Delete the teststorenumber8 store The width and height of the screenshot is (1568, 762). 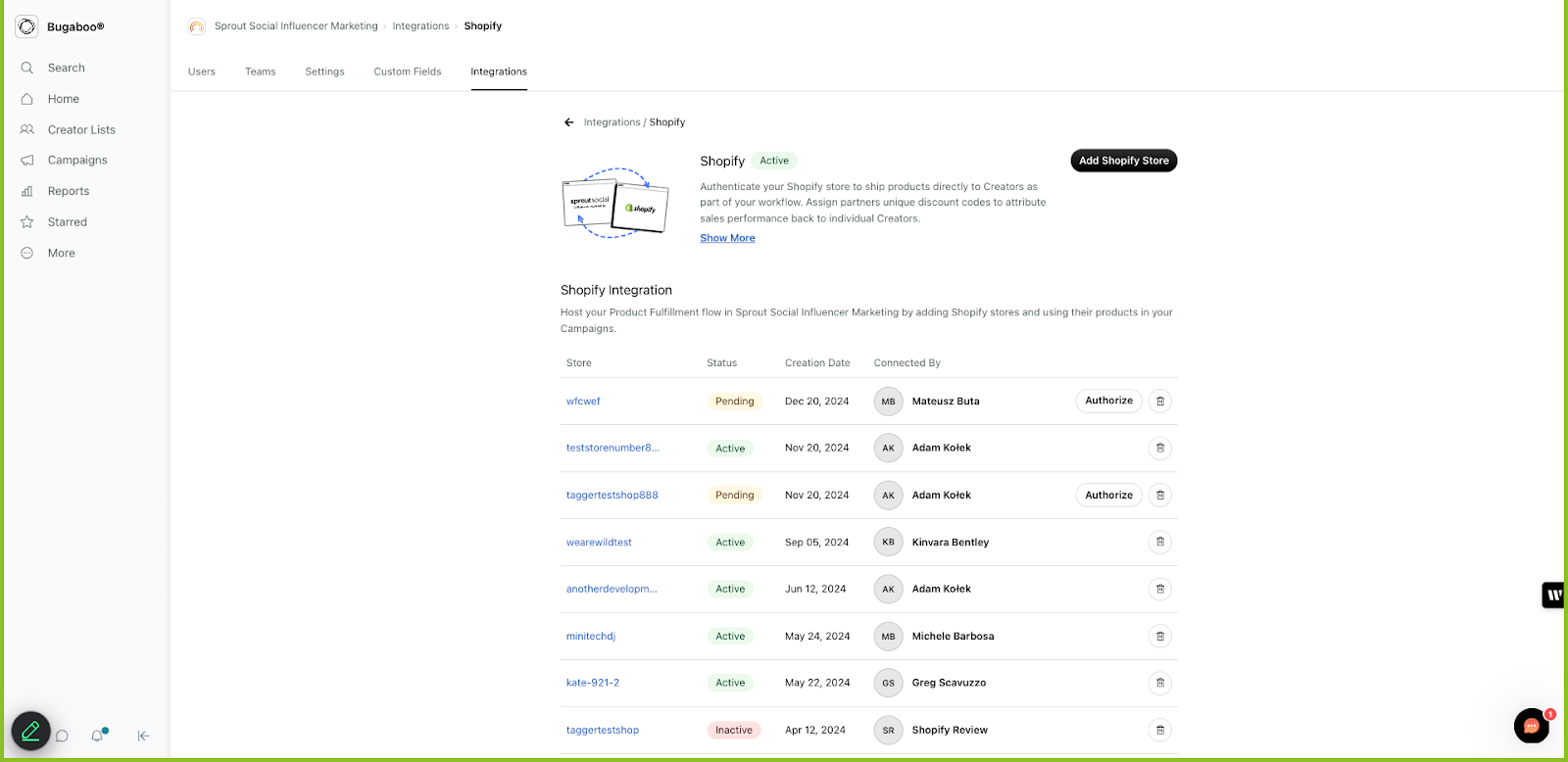point(1160,449)
